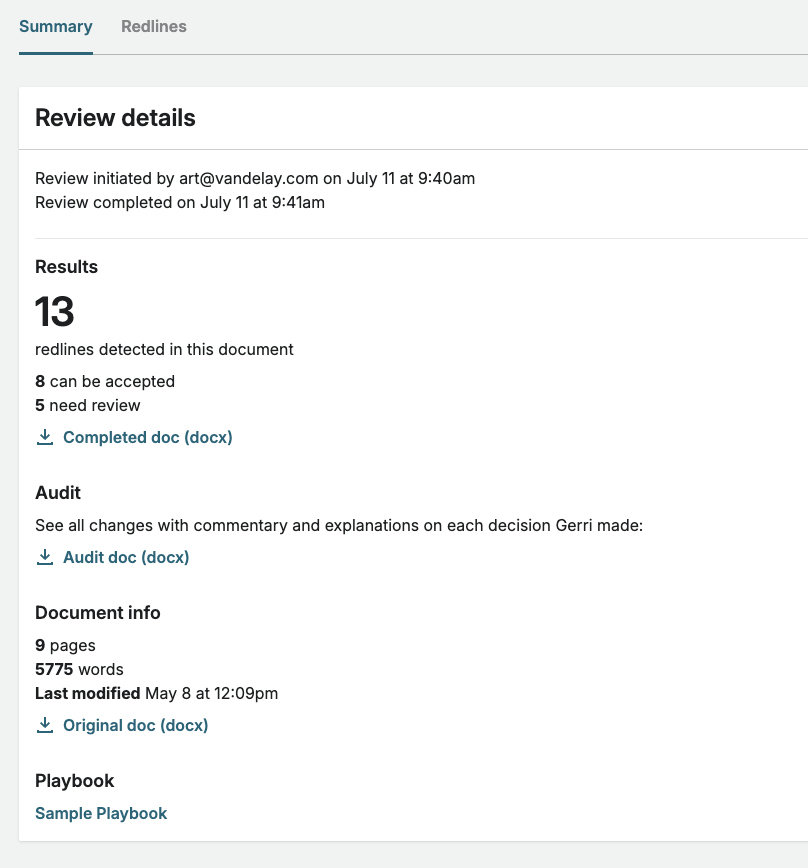Click the '5 need review' line
The height and width of the screenshot is (868, 808).
(87, 405)
